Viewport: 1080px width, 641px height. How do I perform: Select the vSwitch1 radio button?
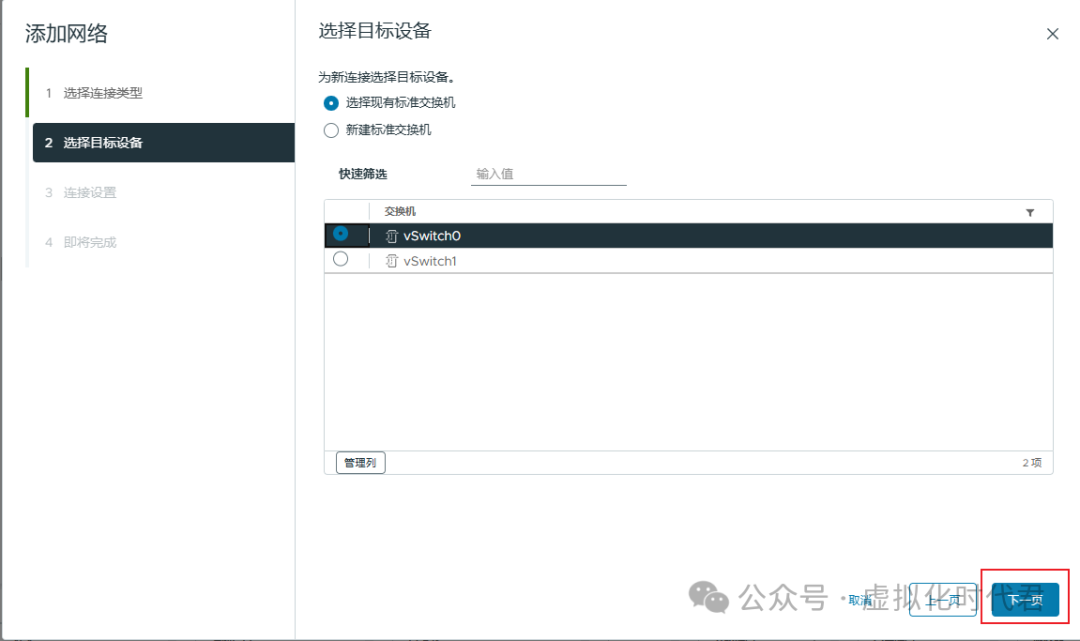pos(341,259)
